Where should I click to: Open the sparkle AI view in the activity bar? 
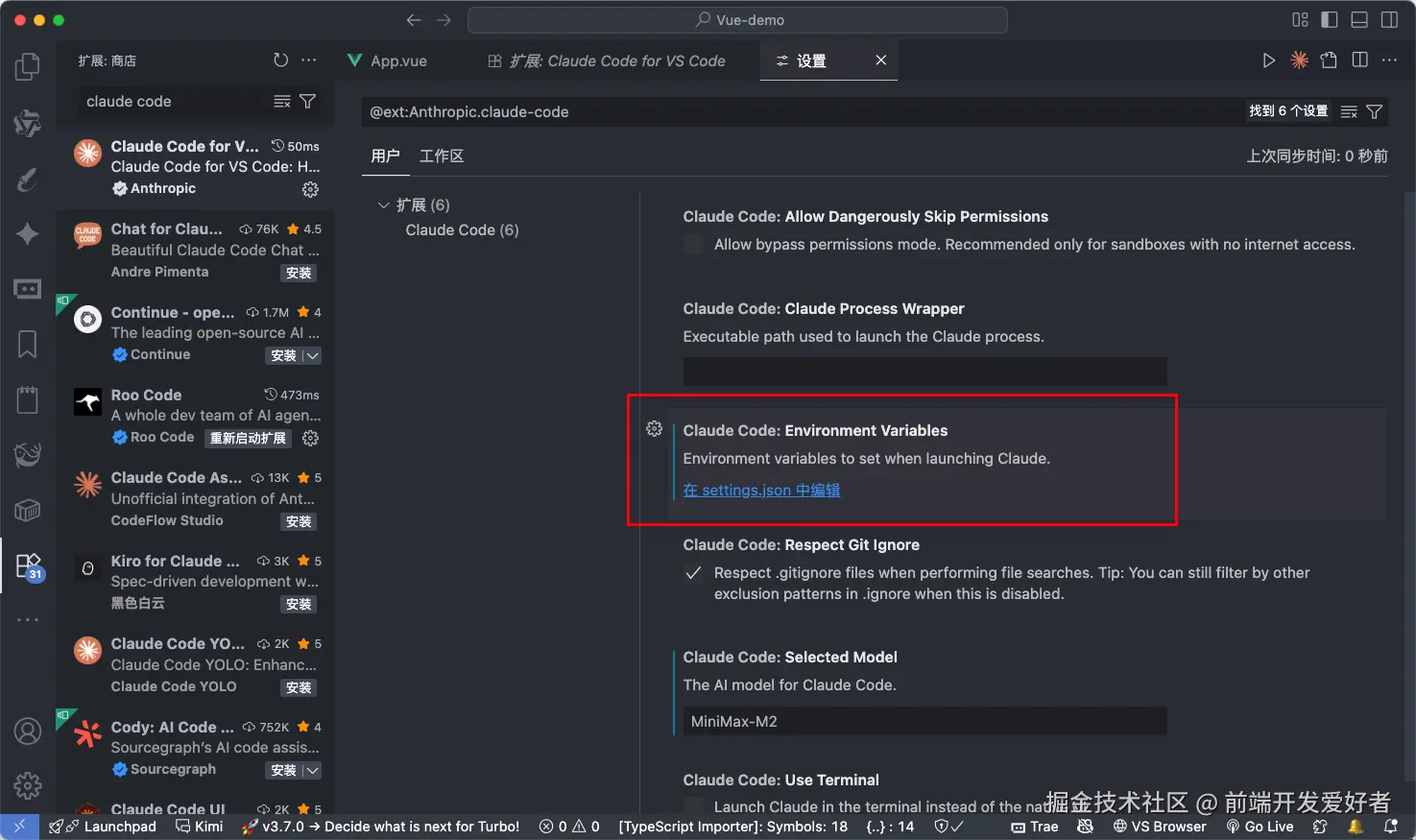[28, 234]
